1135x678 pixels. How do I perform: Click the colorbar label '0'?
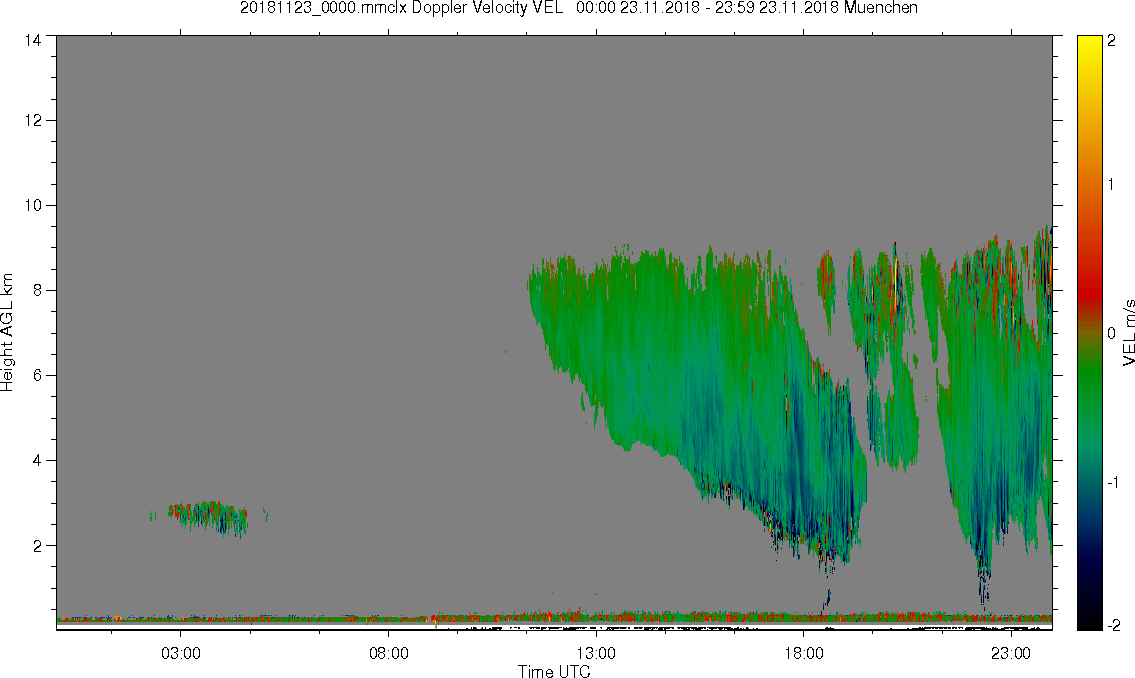[x=1111, y=334]
